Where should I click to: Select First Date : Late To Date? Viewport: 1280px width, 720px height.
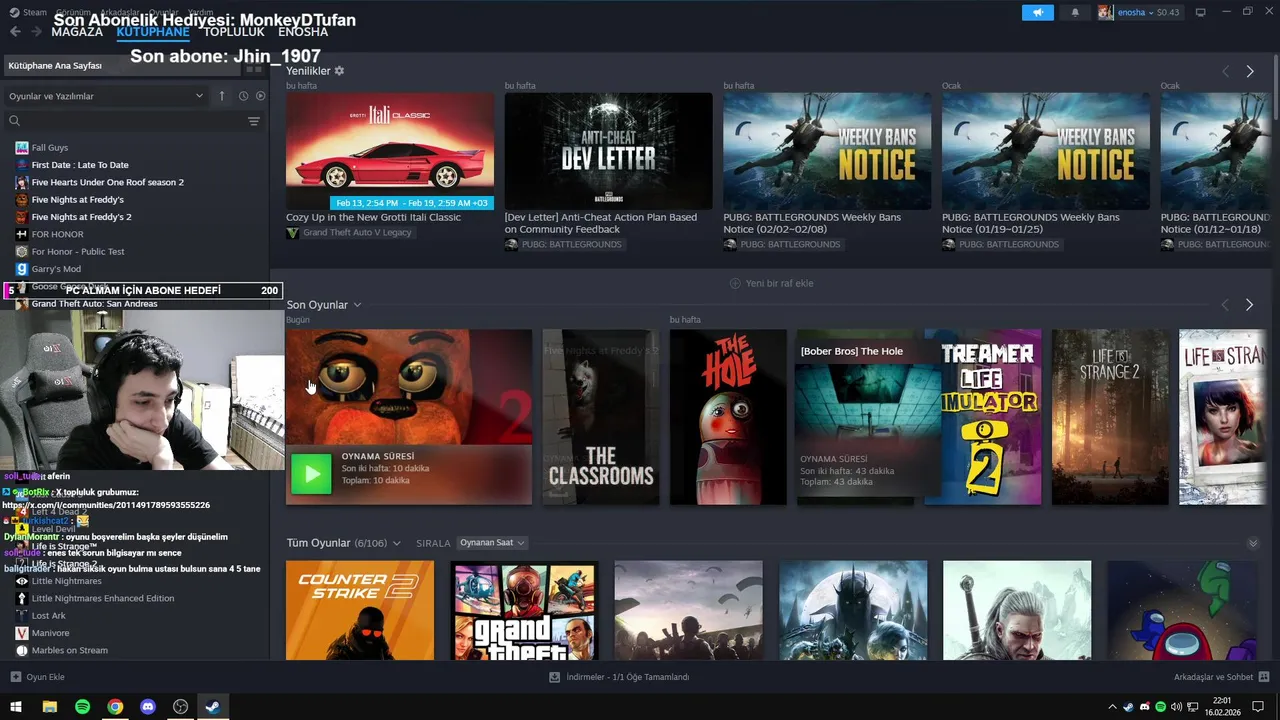tap(80, 165)
